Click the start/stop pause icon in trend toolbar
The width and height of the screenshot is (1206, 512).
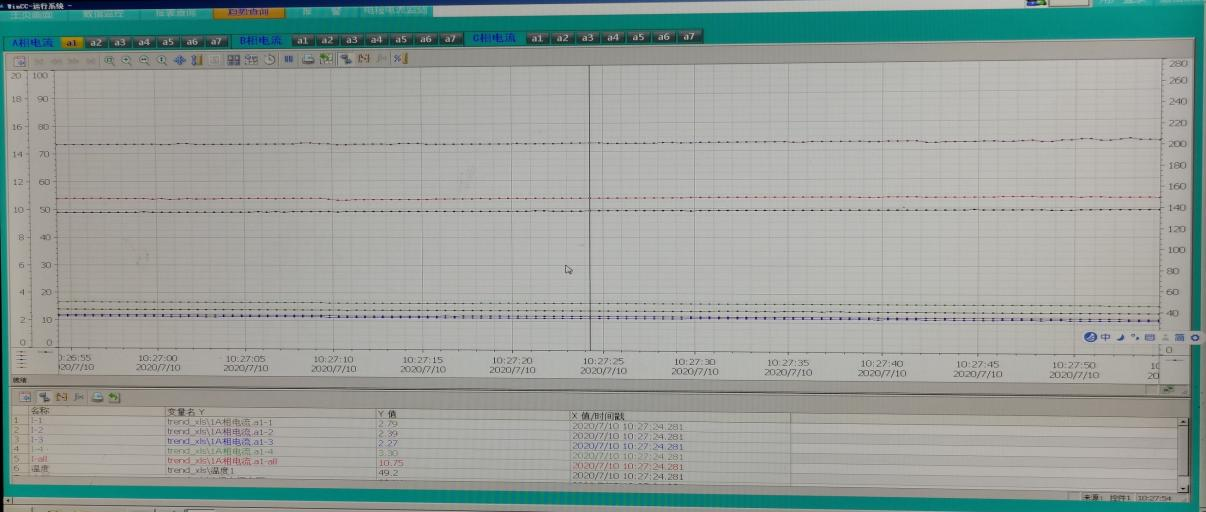coord(288,60)
